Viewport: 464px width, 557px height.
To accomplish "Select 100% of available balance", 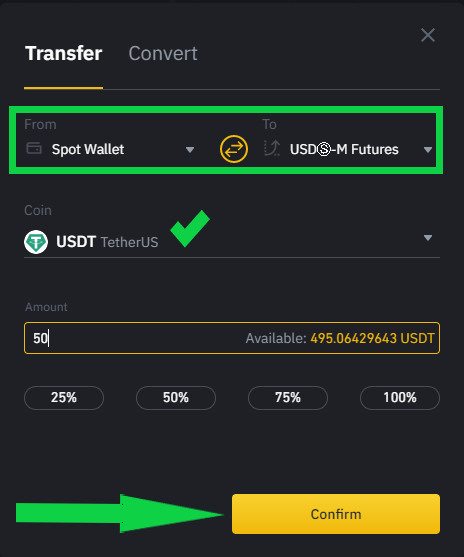I will coord(400,398).
